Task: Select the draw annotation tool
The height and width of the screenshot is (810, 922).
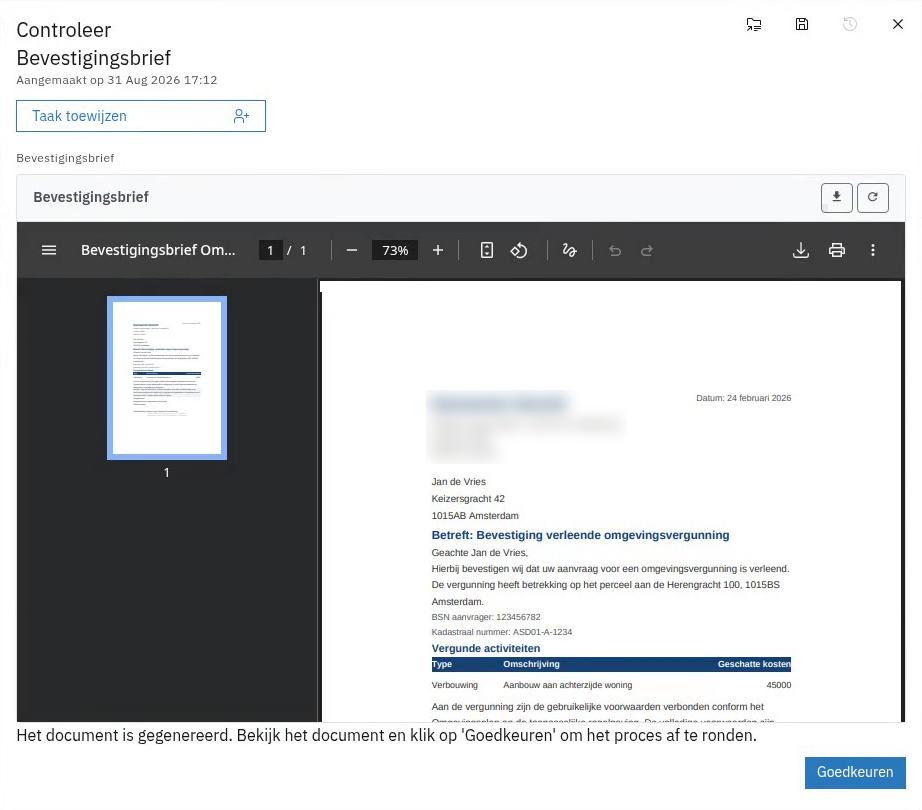Action: coord(569,250)
